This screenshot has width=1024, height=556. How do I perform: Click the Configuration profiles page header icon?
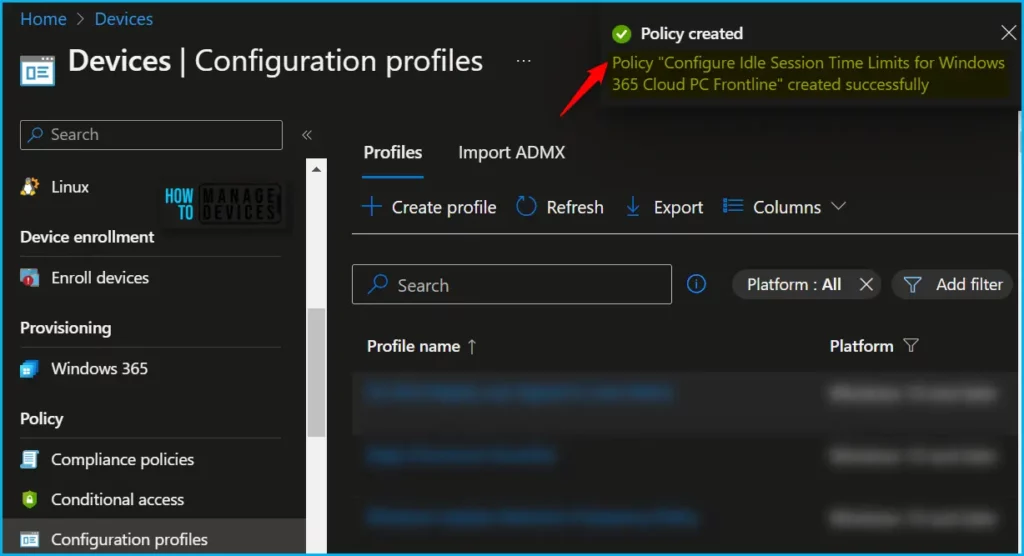(x=37, y=71)
